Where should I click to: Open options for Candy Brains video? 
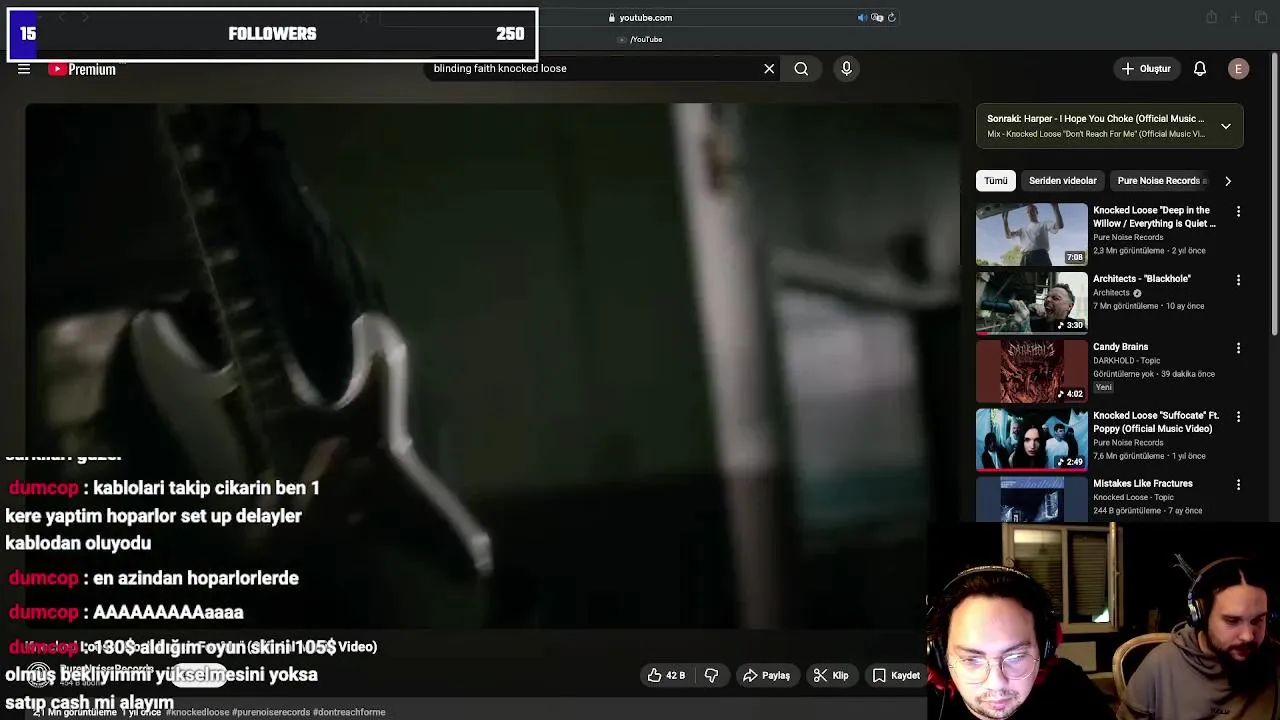click(1238, 348)
